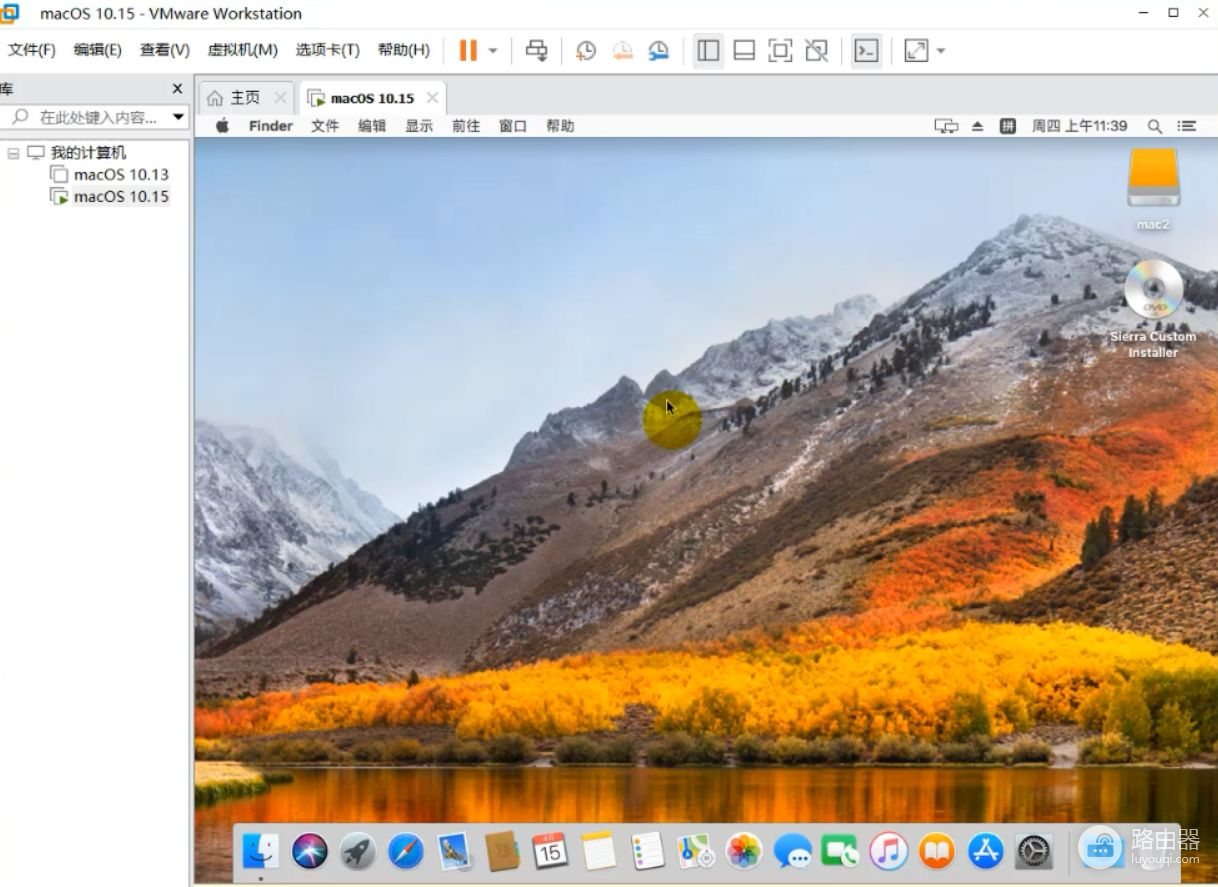The height and width of the screenshot is (887, 1218).
Task: Toggle the thumbnail bar view
Action: [x=744, y=51]
